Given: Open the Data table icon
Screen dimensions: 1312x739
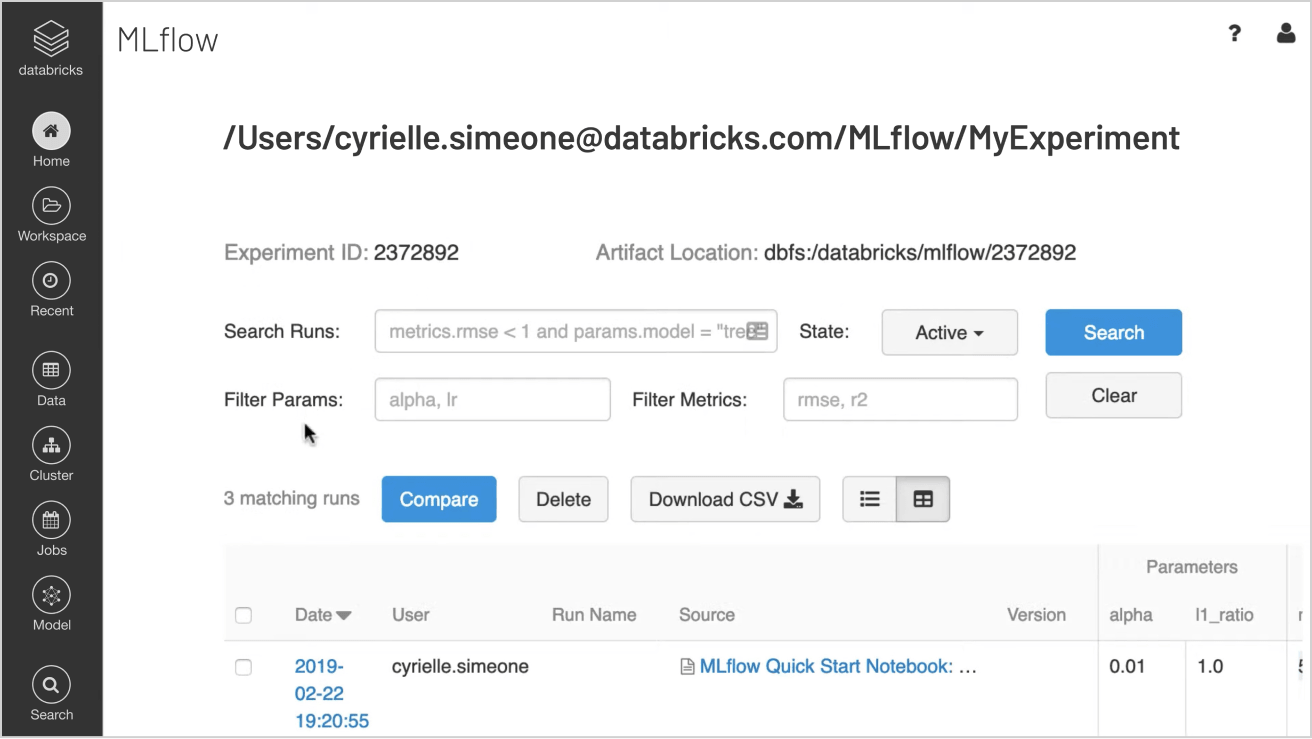Looking at the screenshot, I should point(51,370).
